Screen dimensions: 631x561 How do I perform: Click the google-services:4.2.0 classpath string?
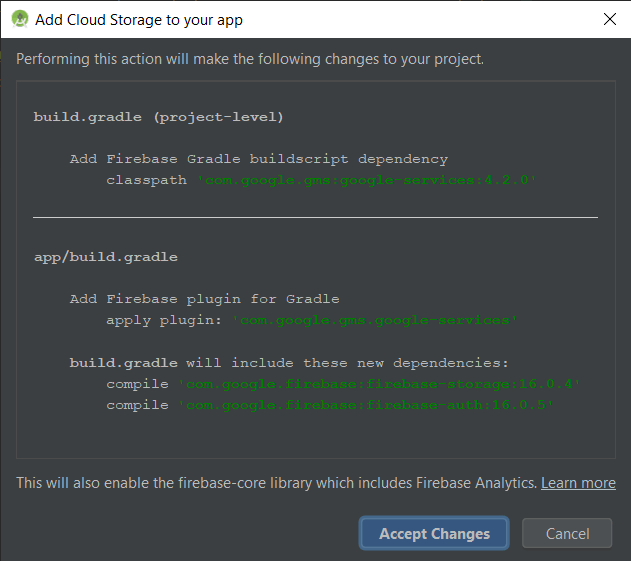(x=368, y=180)
